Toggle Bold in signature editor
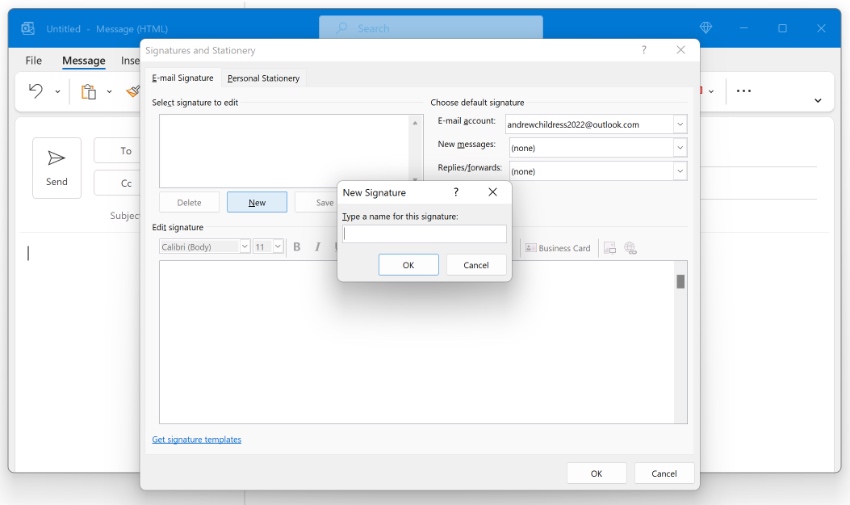 (x=297, y=247)
